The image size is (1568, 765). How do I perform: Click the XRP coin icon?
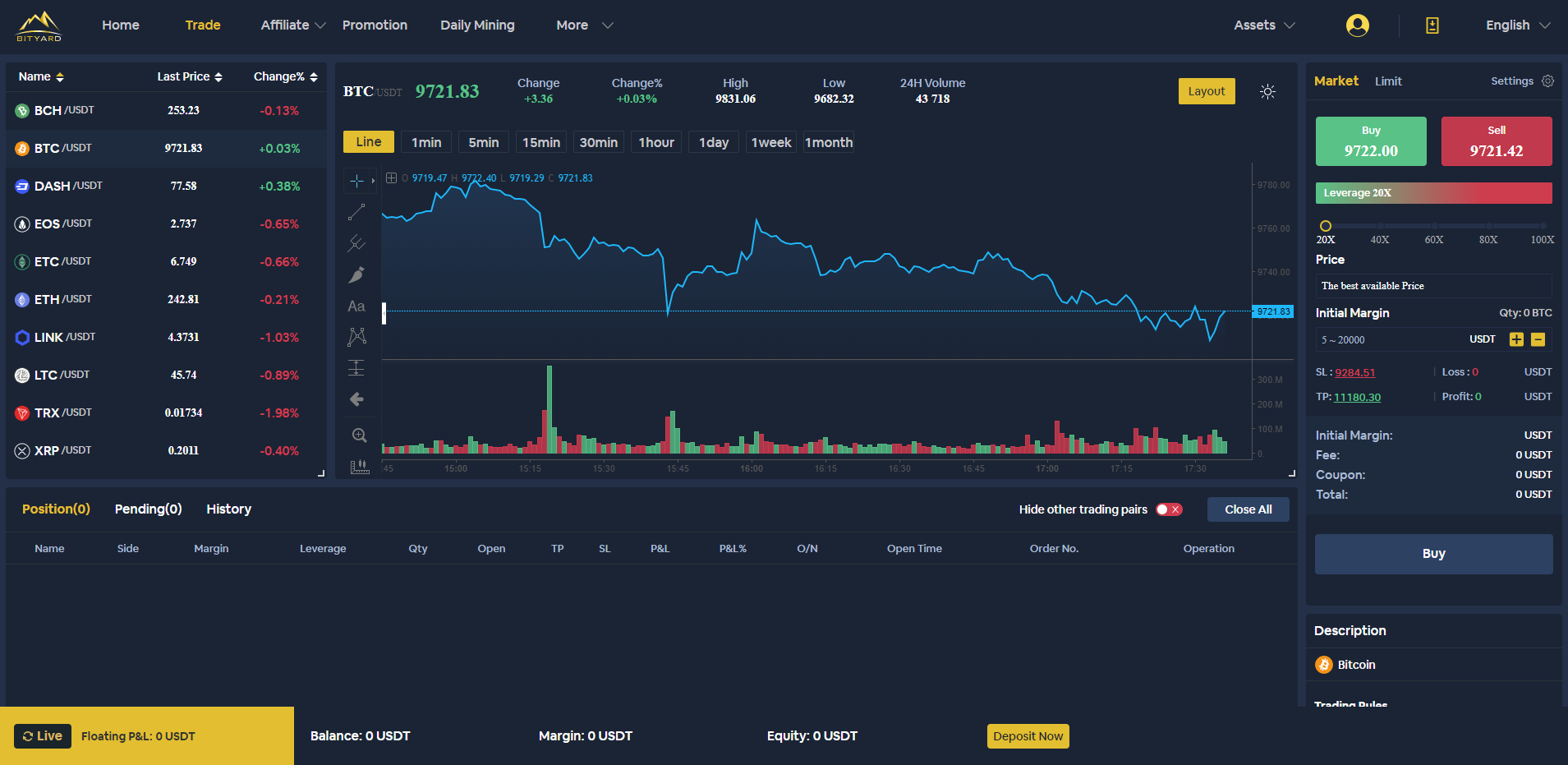22,451
